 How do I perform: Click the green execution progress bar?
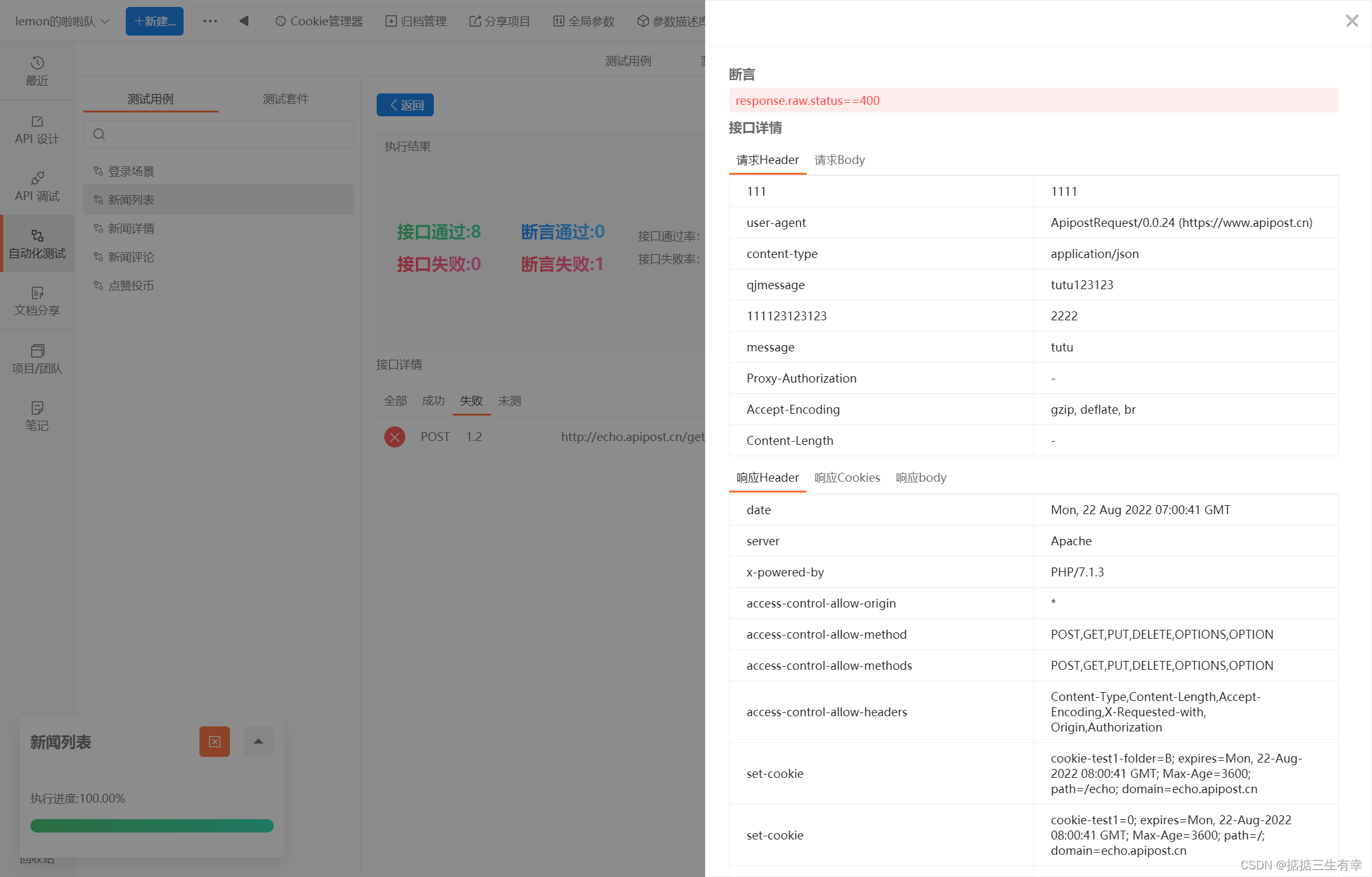point(152,826)
